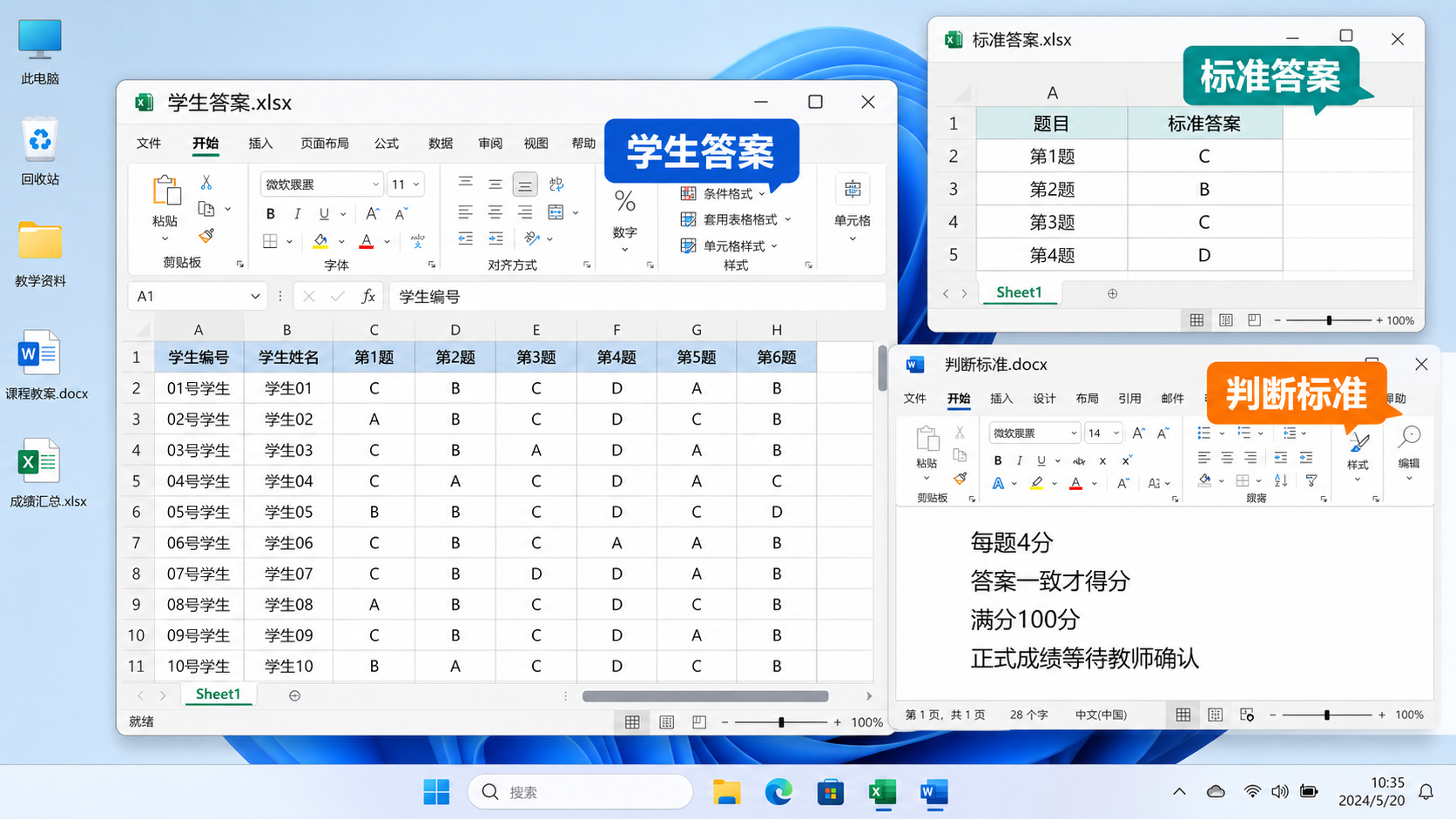
Task: Click the 套用表格格式 icon
Action: [x=688, y=219]
